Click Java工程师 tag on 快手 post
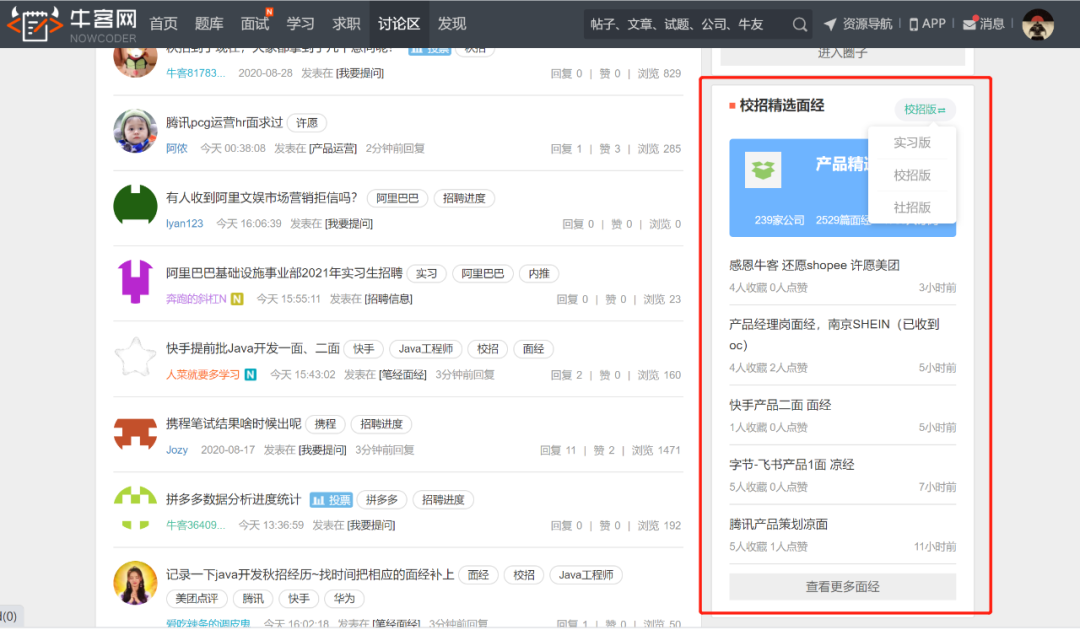This screenshot has width=1080, height=630. pyautogui.click(x=426, y=350)
